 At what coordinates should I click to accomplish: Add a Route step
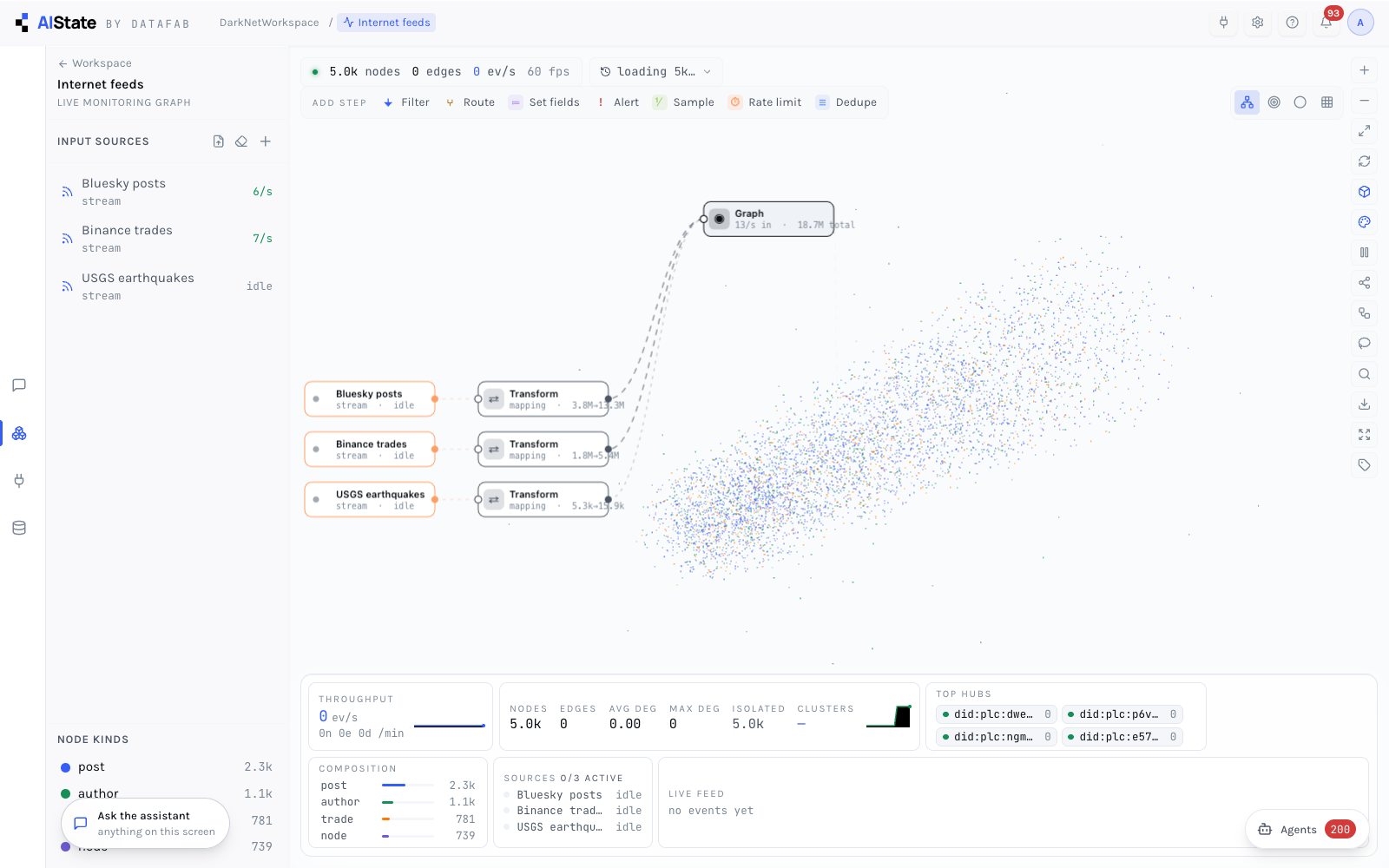click(x=470, y=102)
